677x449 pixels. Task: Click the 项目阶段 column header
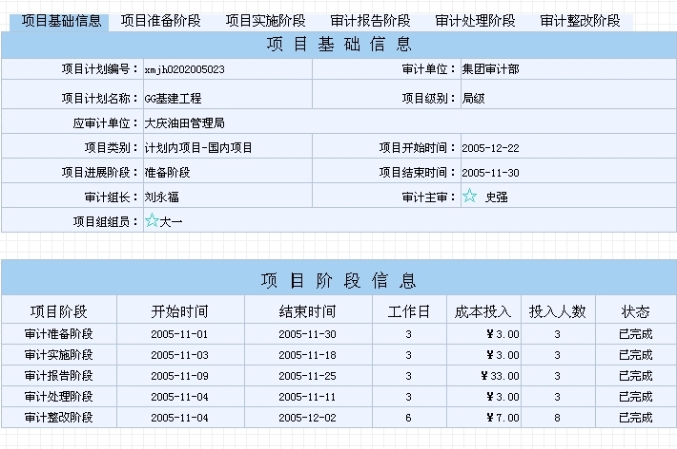click(59, 311)
